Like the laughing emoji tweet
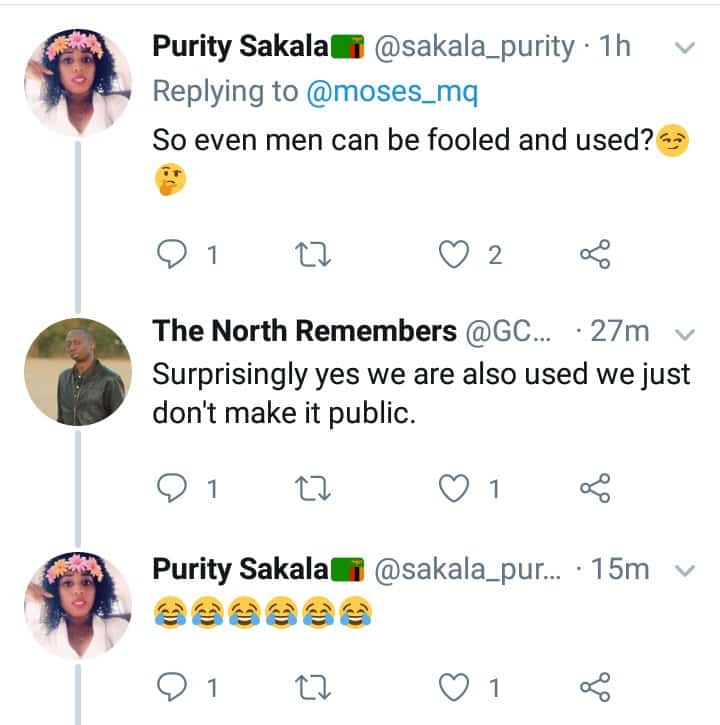 (456, 686)
